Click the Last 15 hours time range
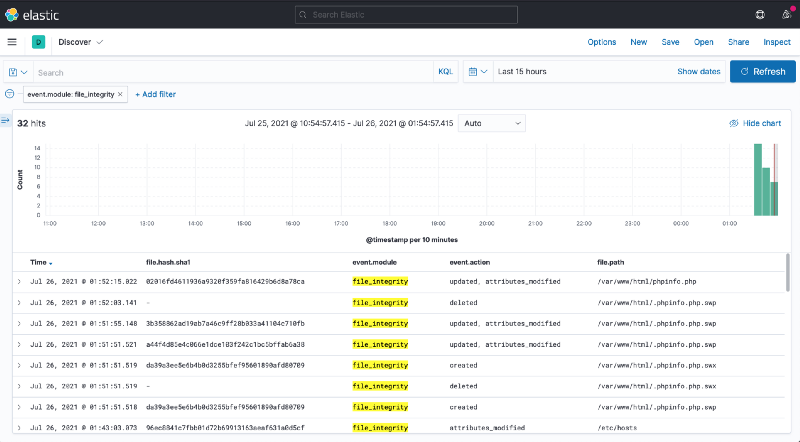This screenshot has width=800, height=442. point(522,71)
